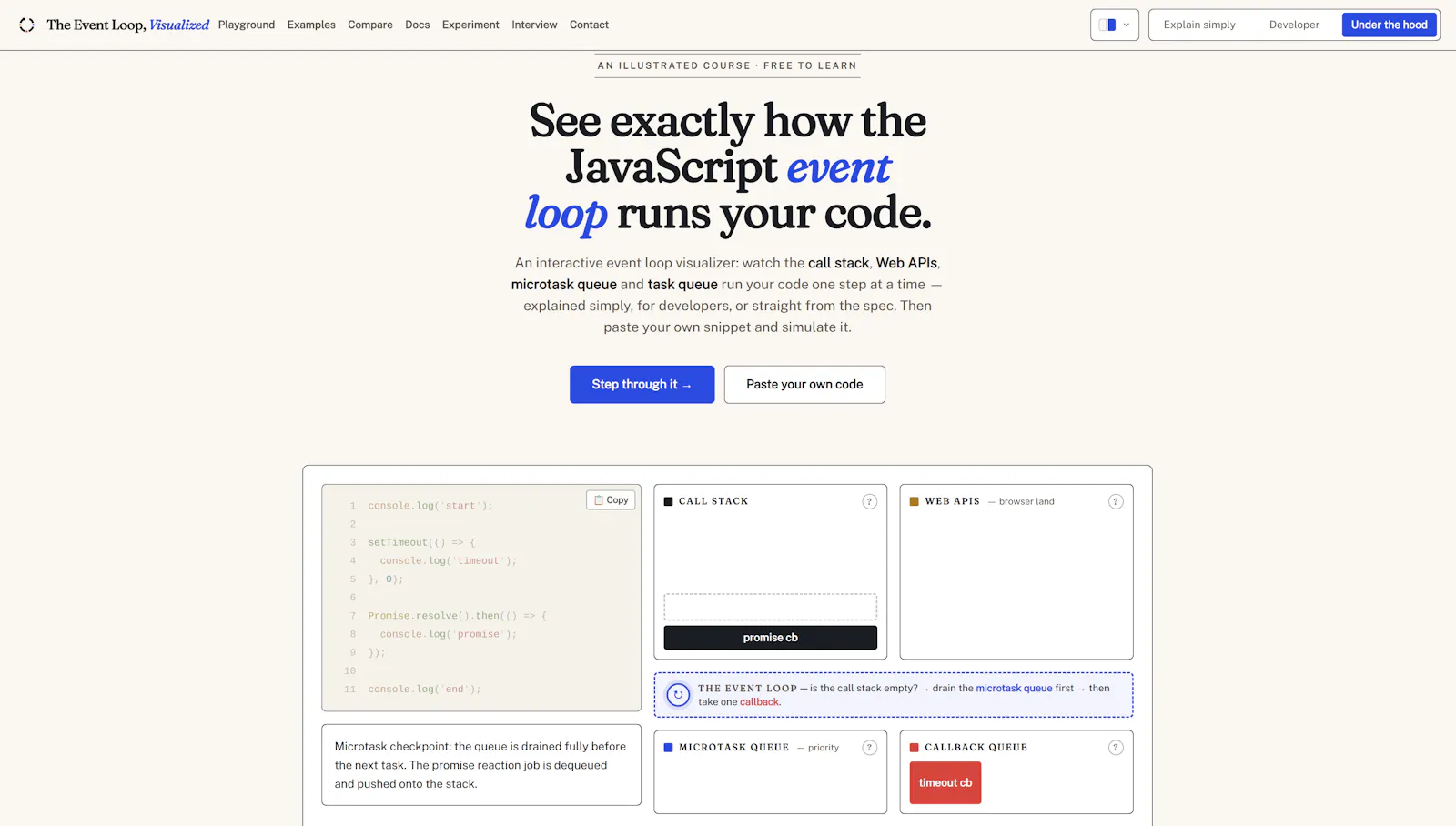Click the 'browser land' label

(x=1026, y=501)
